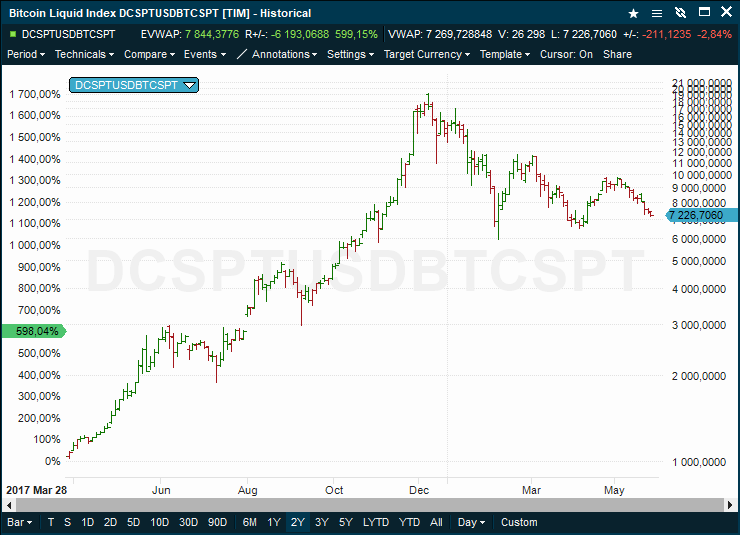This screenshot has height=535, width=740.
Task: Click the 598,04% green axis marker
Action: click(x=34, y=331)
